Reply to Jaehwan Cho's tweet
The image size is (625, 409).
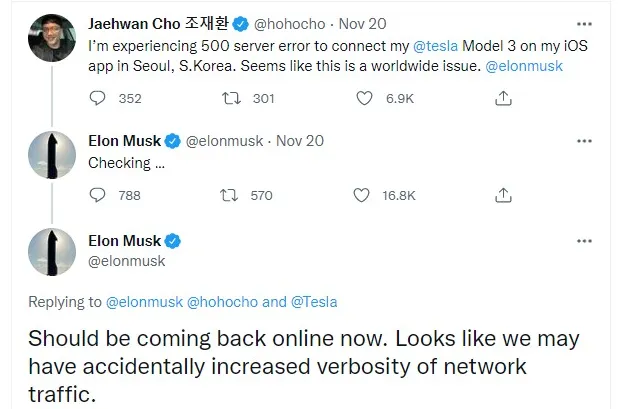tap(97, 98)
